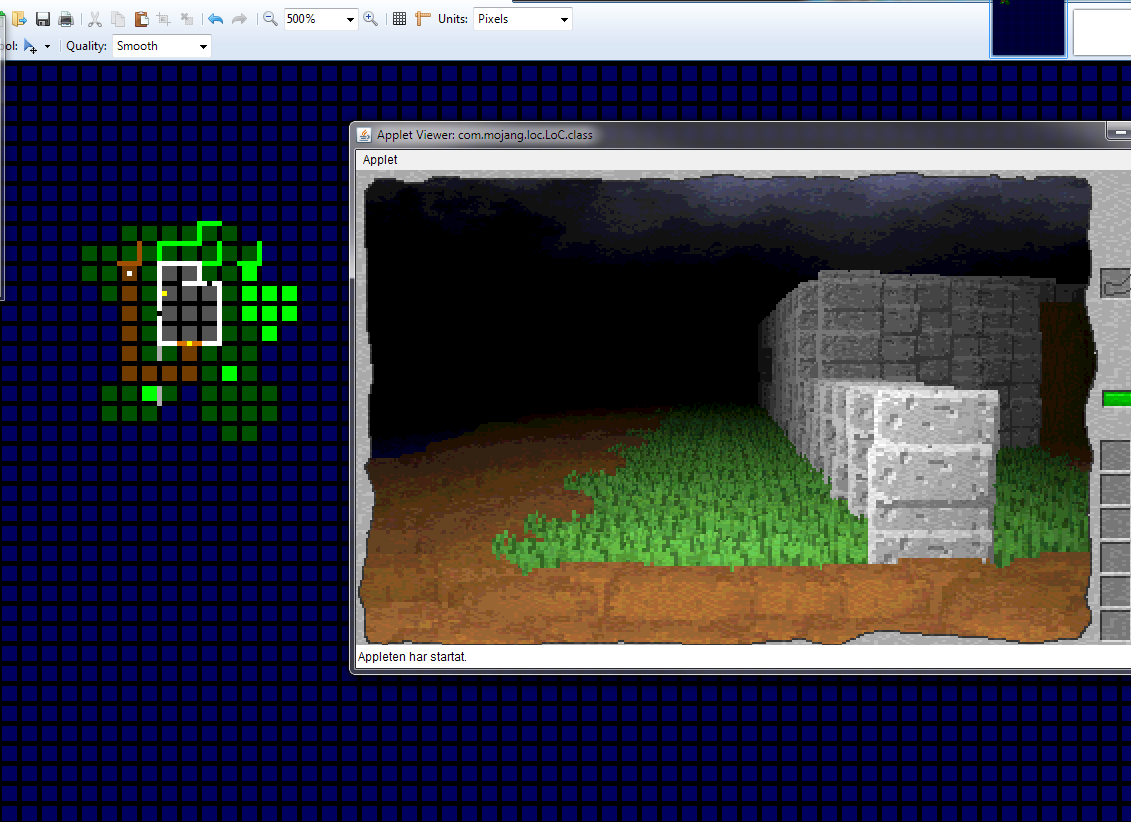Screen dimensions: 1131x822
Task: Print the image with the printer icon
Action: [66, 19]
